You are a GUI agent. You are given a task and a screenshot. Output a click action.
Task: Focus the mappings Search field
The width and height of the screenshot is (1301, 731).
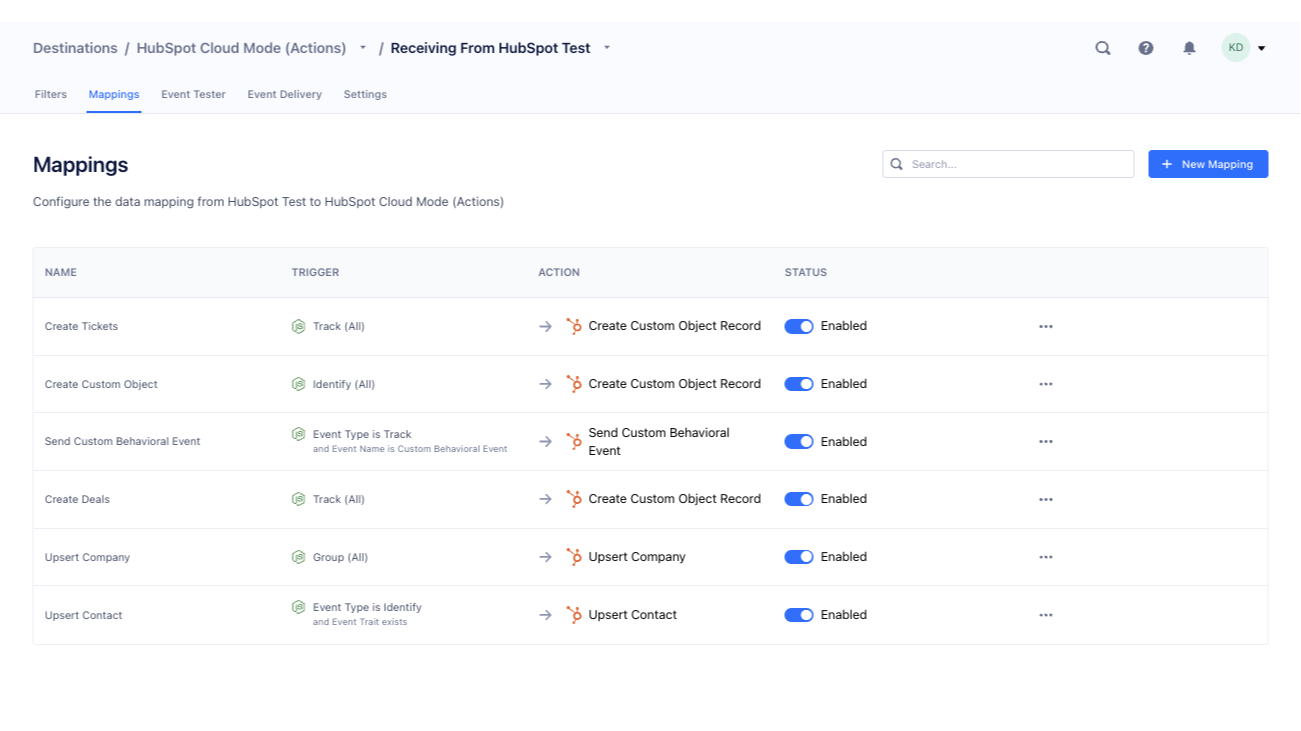tap(1008, 164)
